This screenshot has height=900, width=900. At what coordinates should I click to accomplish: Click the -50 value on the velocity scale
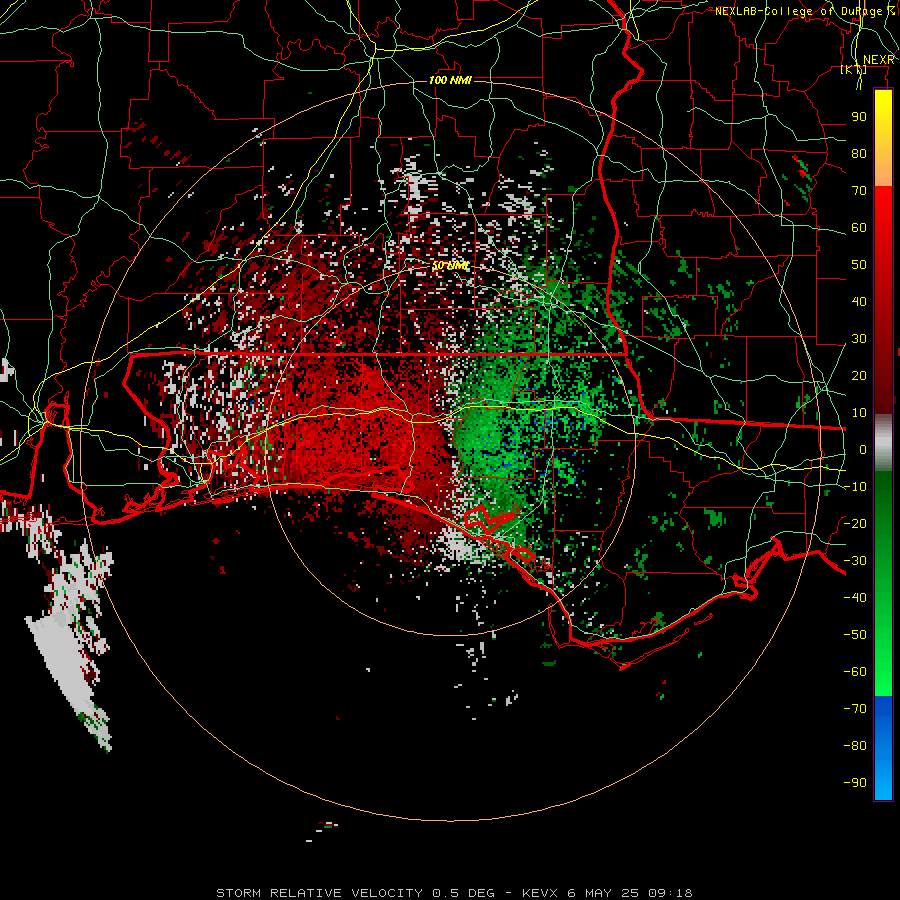pos(855,634)
